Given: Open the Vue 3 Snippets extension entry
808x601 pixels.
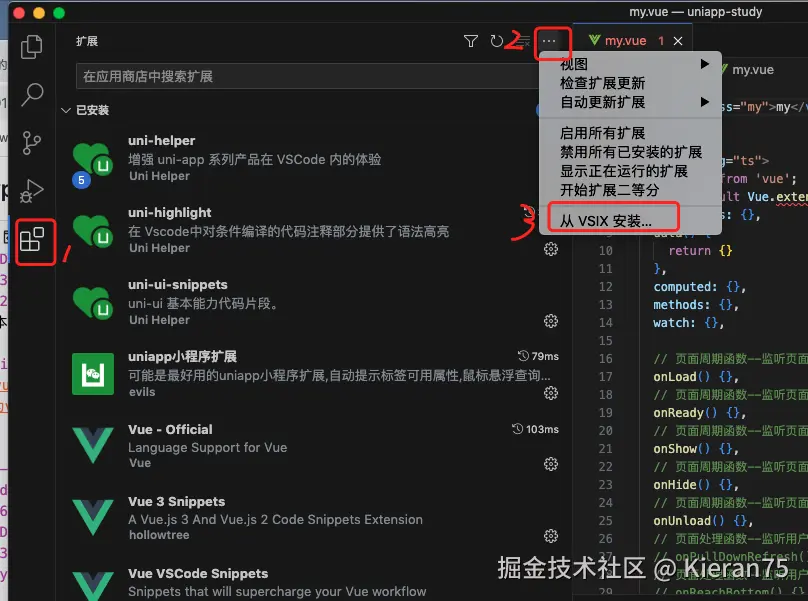Looking at the screenshot, I should pyautogui.click(x=314, y=519).
